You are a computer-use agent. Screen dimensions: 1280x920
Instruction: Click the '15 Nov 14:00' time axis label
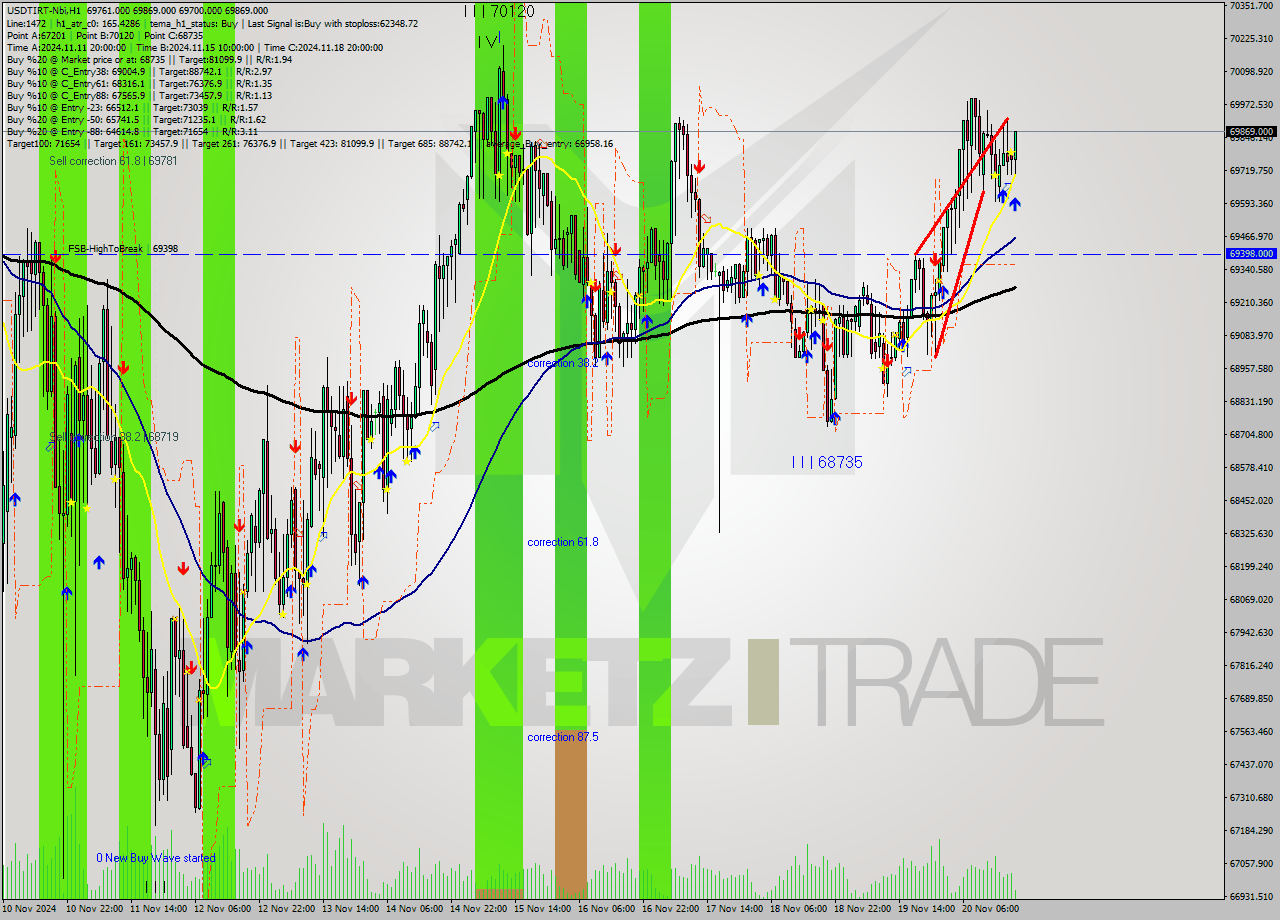(542, 909)
